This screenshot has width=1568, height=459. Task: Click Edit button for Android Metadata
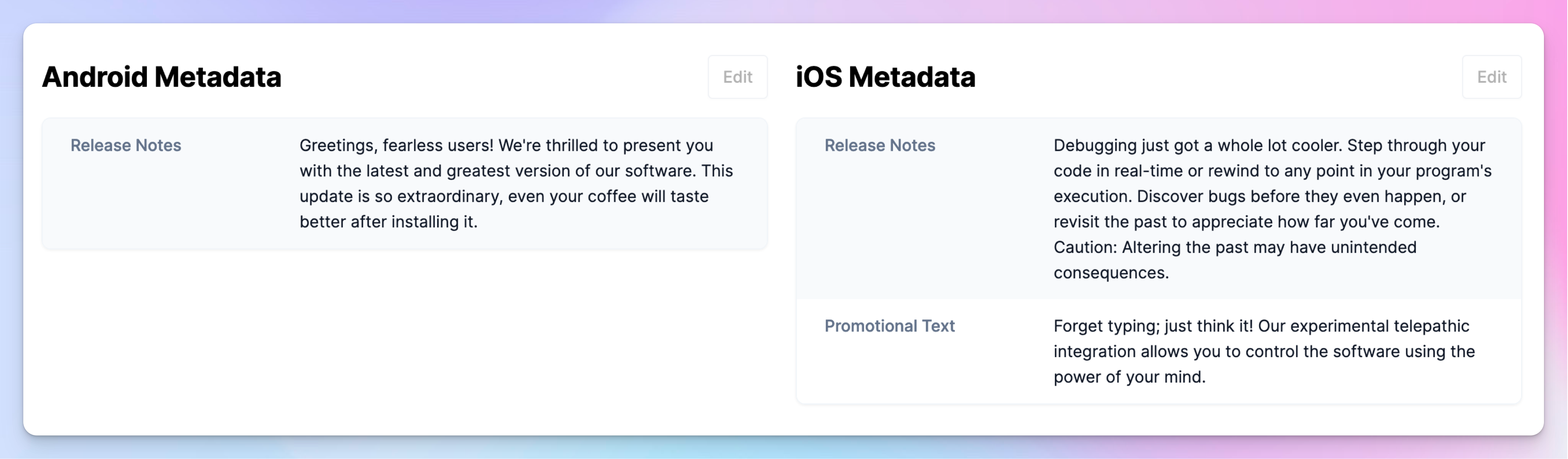click(737, 77)
